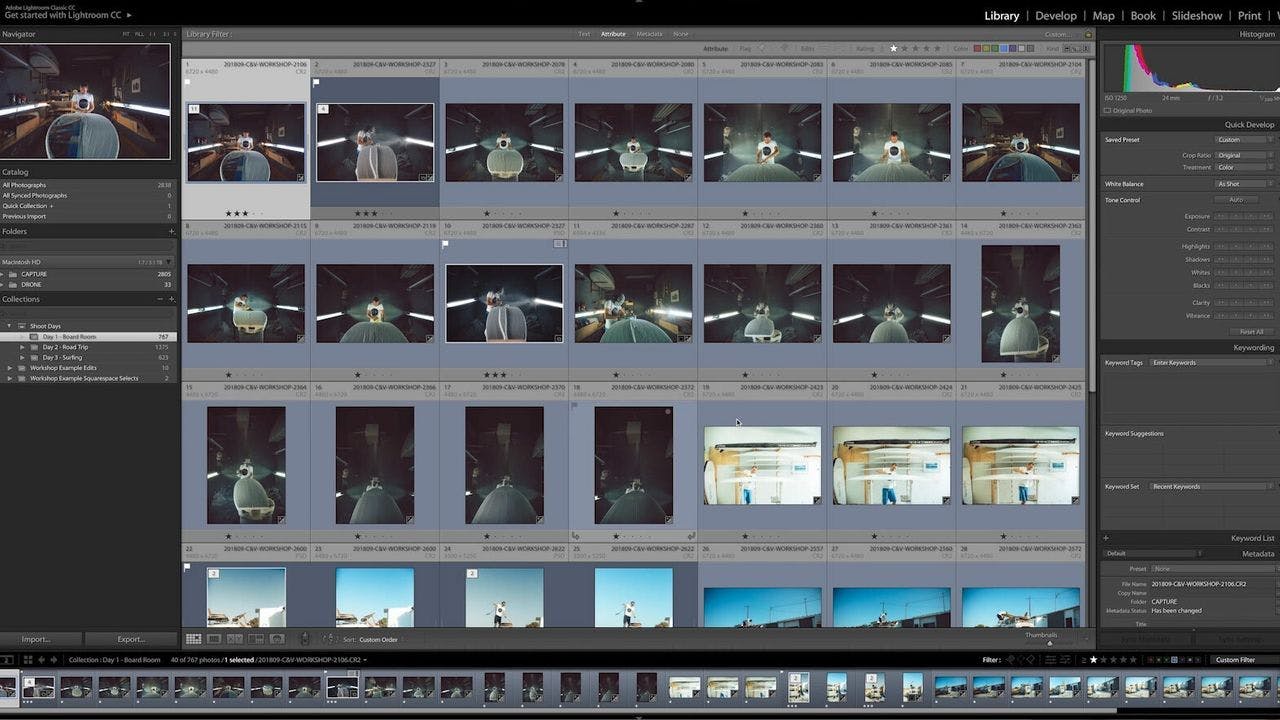Filter by flagged status in filmstrip filter
The image size is (1280, 720).
pyautogui.click(x=1011, y=660)
